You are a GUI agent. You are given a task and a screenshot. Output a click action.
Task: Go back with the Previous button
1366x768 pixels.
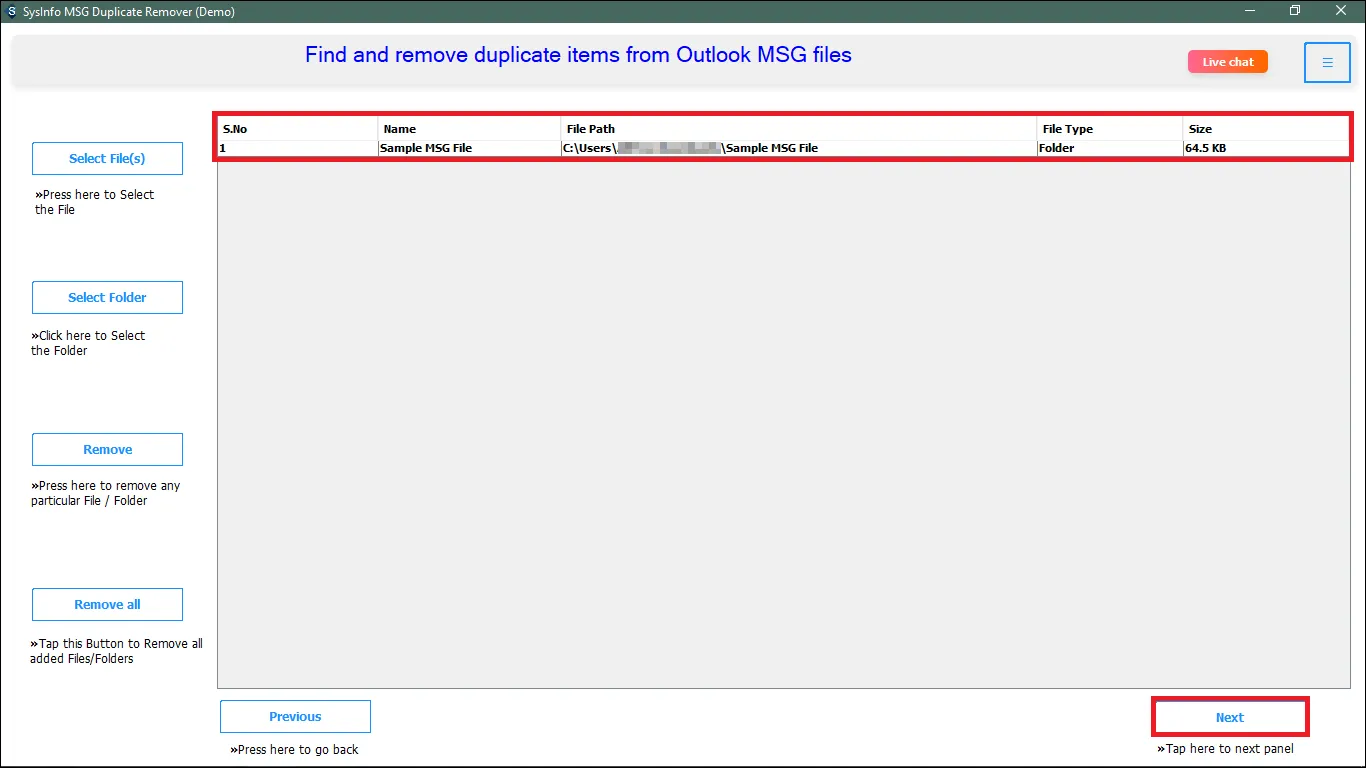[295, 716]
